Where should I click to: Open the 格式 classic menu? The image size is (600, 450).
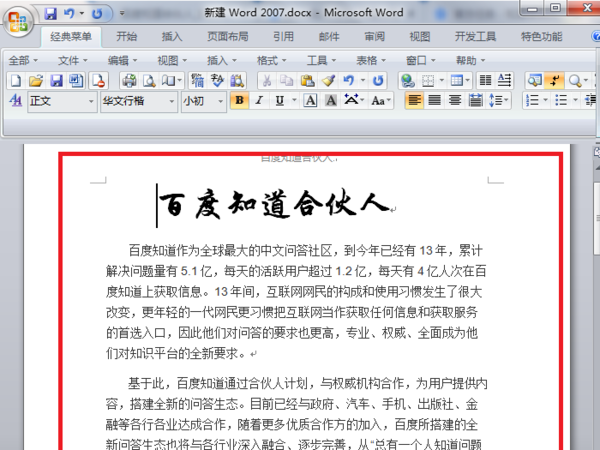coord(272,60)
